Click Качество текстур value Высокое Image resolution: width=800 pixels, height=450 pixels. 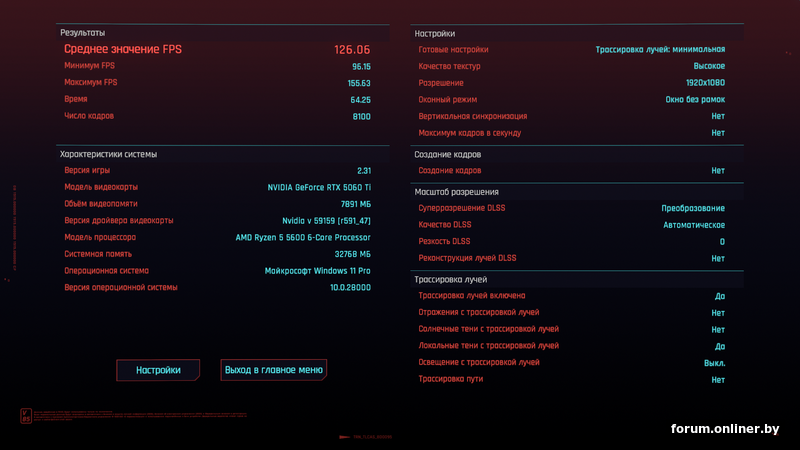(709, 66)
